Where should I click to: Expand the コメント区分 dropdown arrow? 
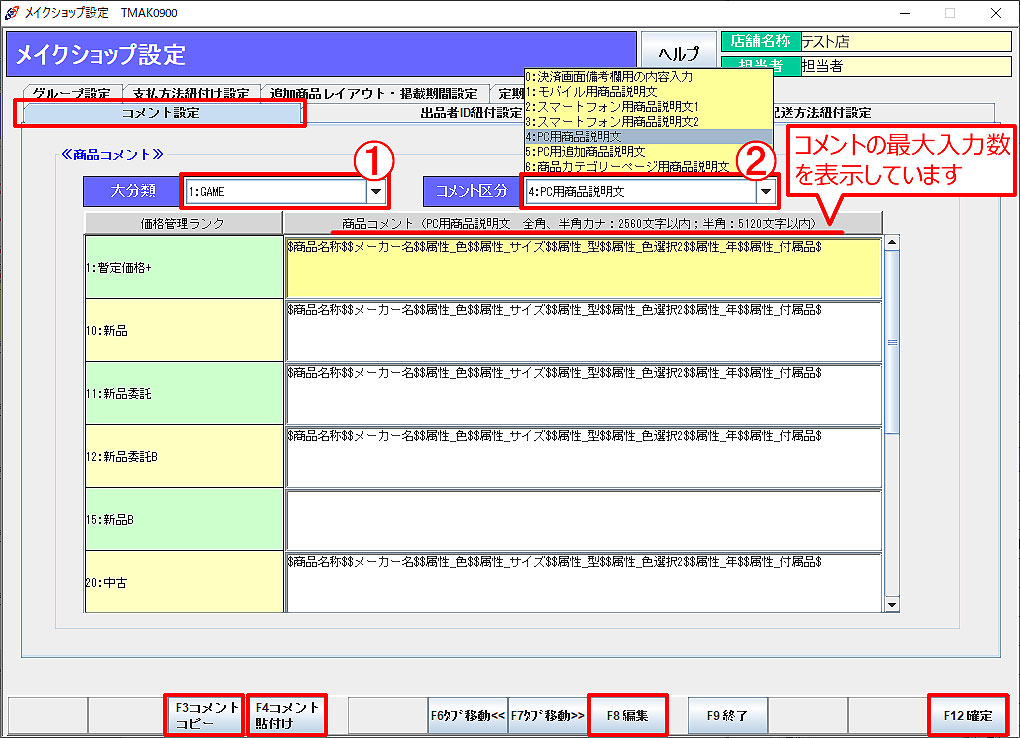point(766,190)
